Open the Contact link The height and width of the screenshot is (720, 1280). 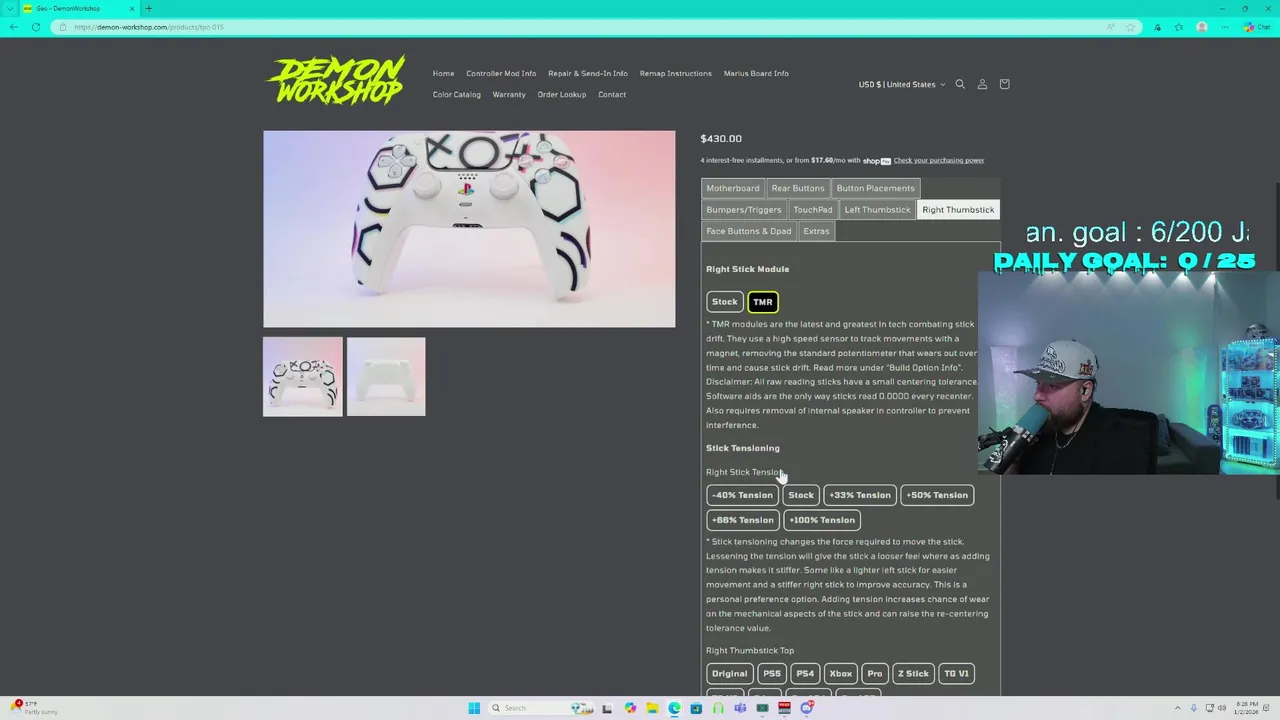pyautogui.click(x=612, y=95)
